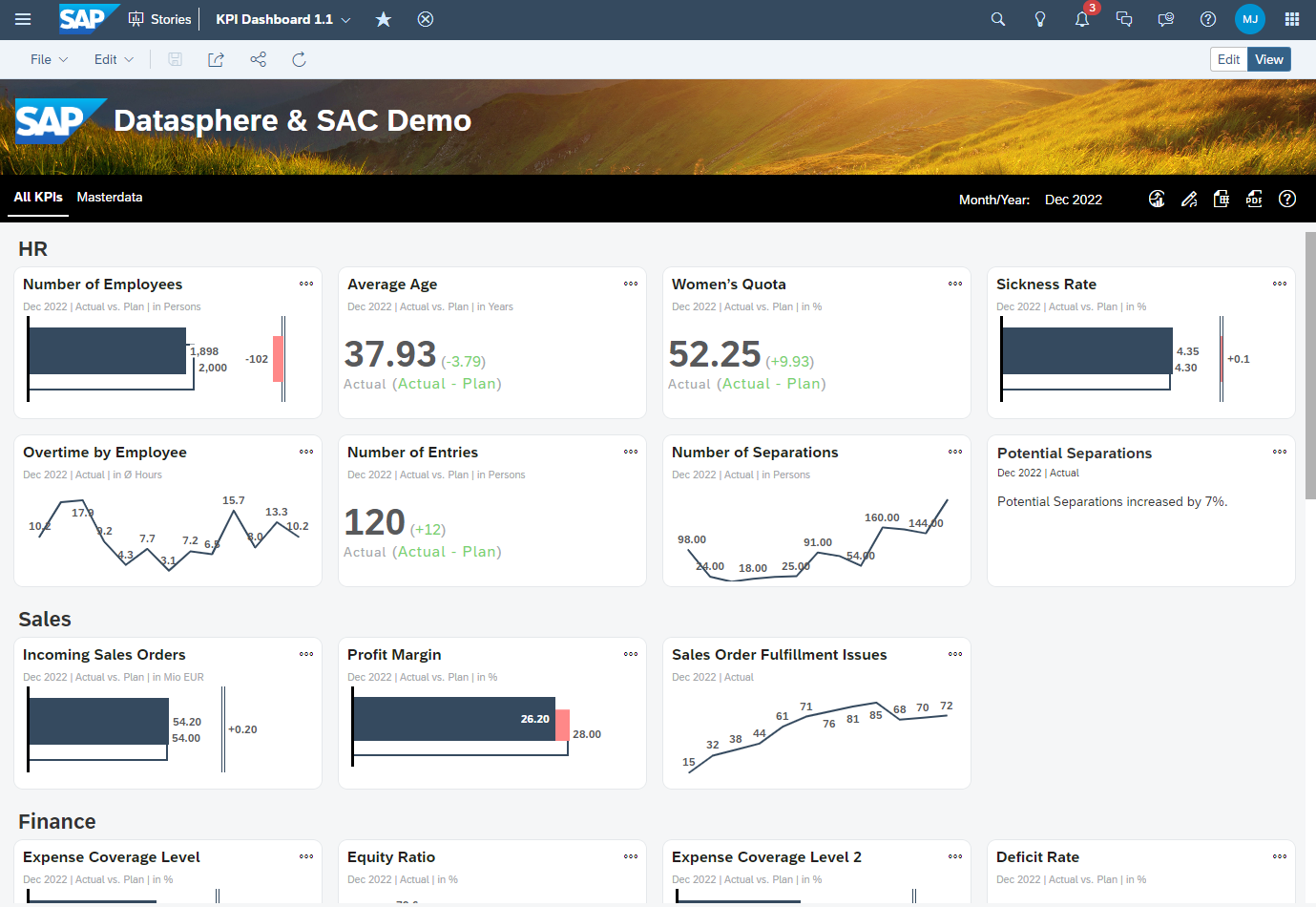Image resolution: width=1316 pixels, height=907 pixels.
Task: Switch to View mode
Action: (x=1269, y=59)
